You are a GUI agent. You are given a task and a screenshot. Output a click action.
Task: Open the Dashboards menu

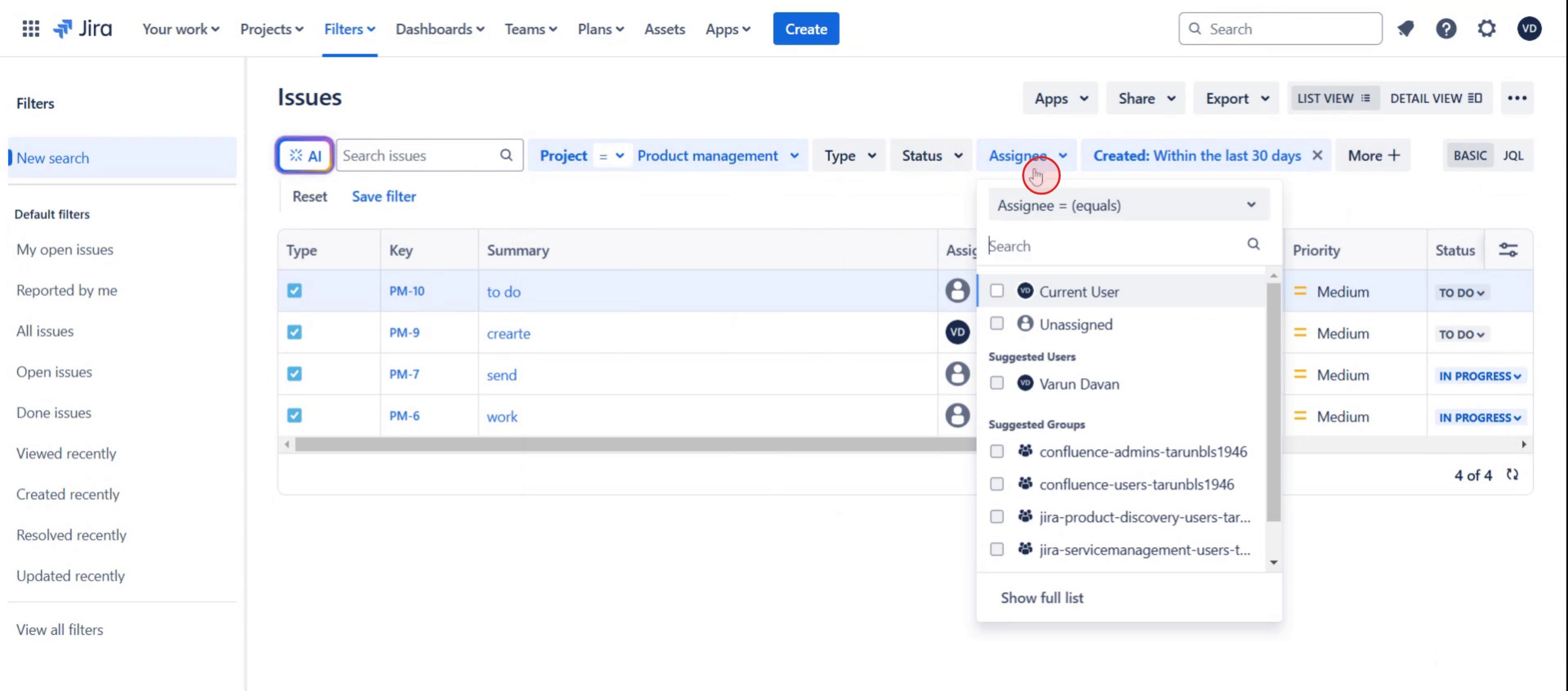pos(439,29)
